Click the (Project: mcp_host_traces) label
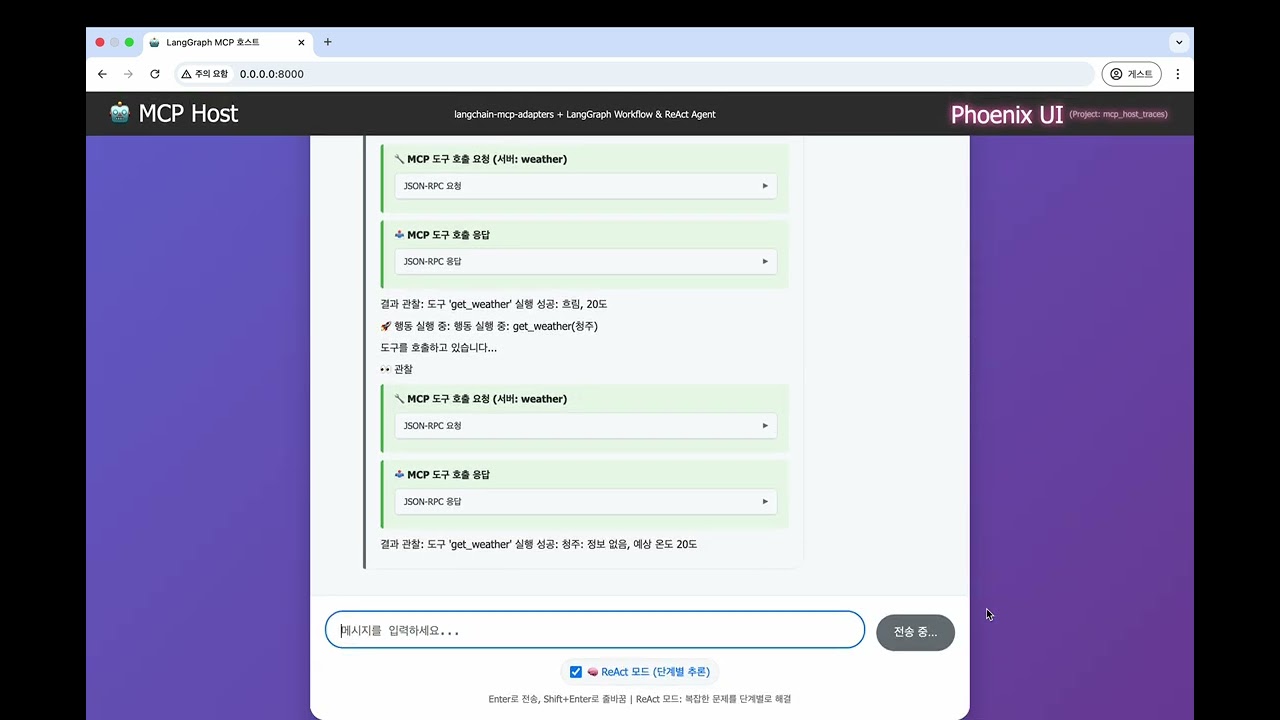 pos(1118,114)
